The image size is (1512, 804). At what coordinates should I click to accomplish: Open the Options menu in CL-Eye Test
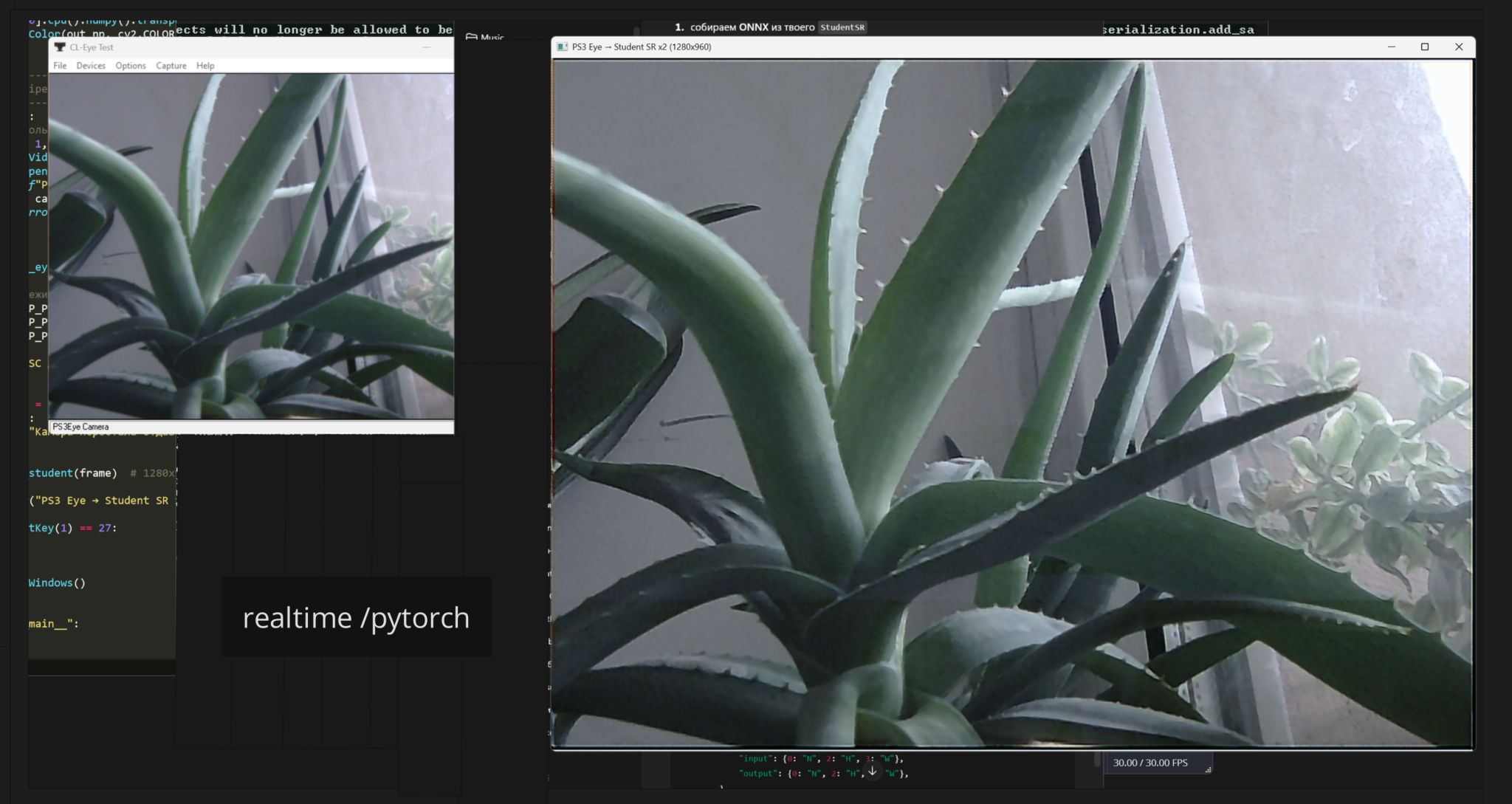130,66
